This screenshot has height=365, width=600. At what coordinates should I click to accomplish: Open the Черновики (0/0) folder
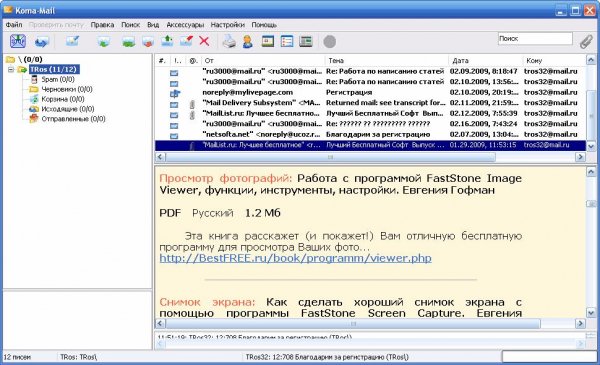click(x=67, y=89)
